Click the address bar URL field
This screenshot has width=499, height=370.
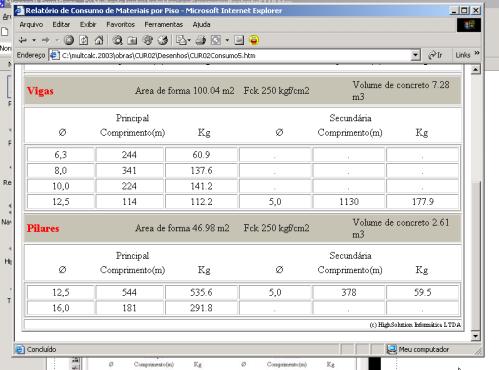click(x=235, y=55)
